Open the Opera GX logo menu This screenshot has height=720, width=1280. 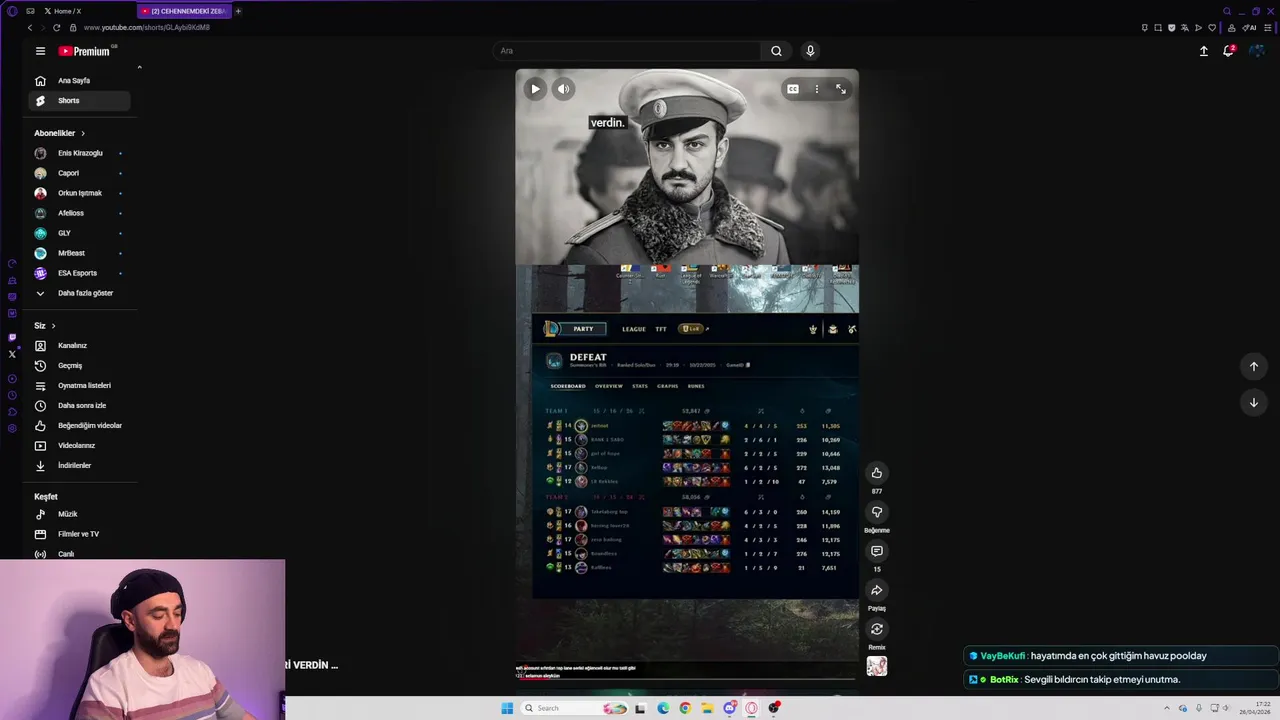[12, 11]
